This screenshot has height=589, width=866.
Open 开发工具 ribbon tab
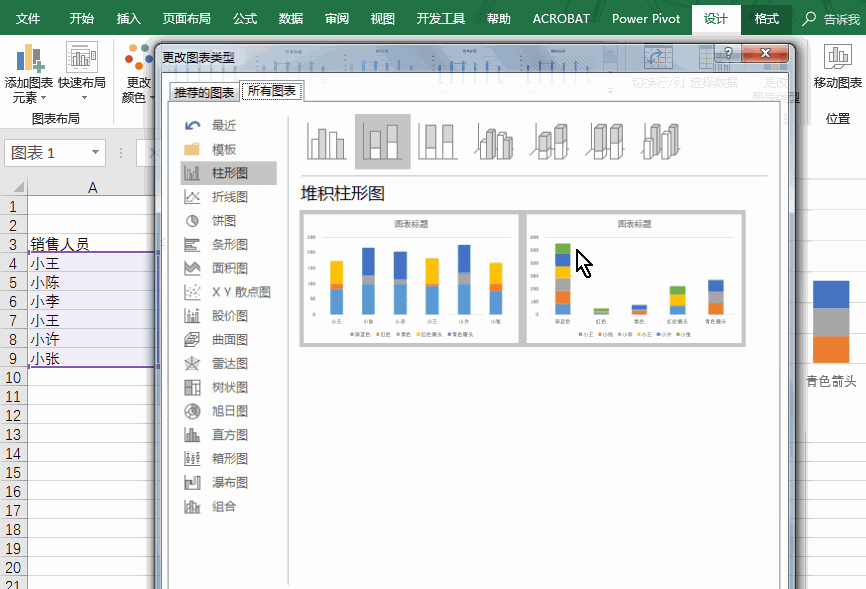click(x=441, y=18)
